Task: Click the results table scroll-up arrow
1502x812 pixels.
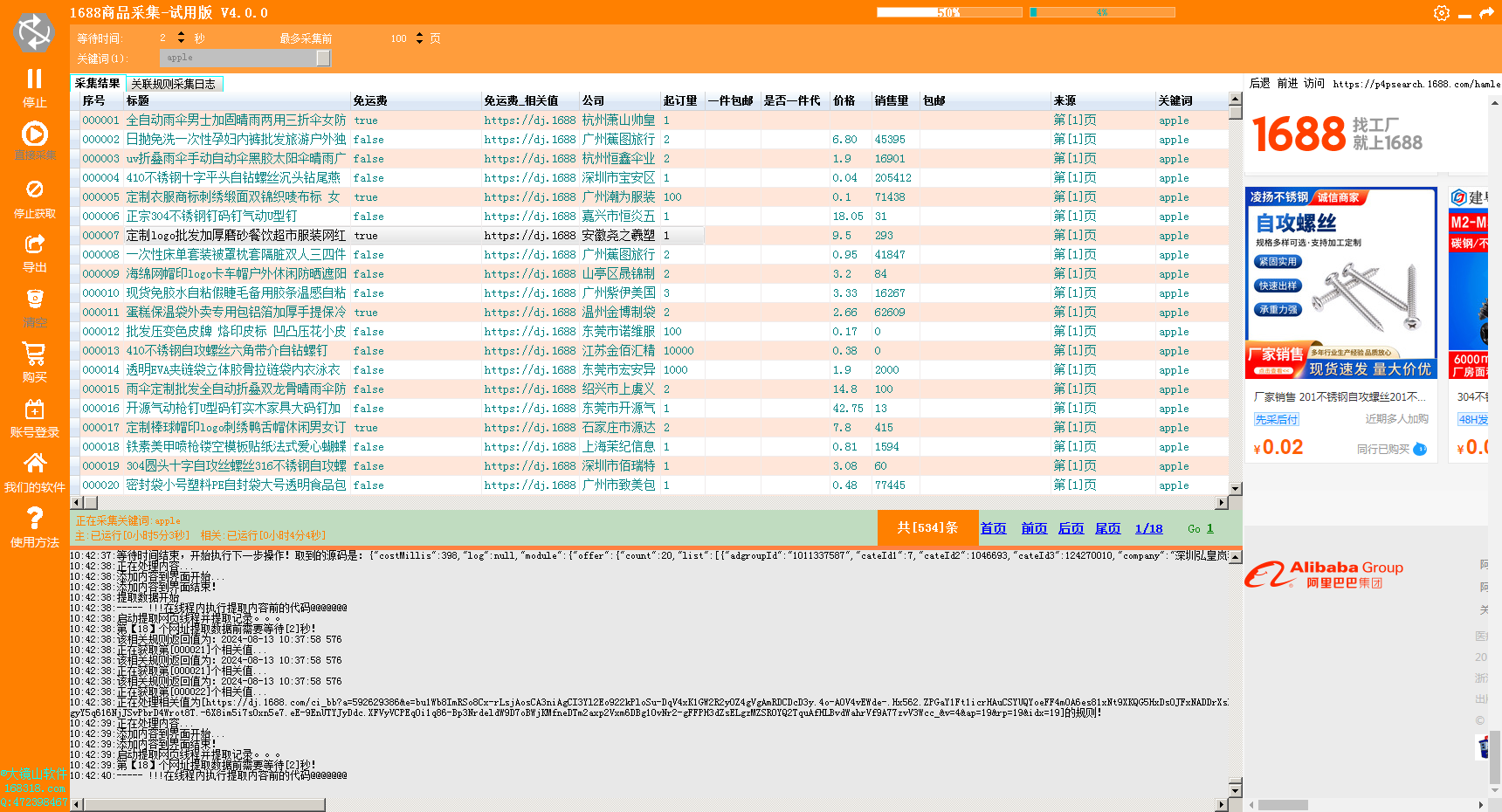Action: pyautogui.click(x=1235, y=99)
